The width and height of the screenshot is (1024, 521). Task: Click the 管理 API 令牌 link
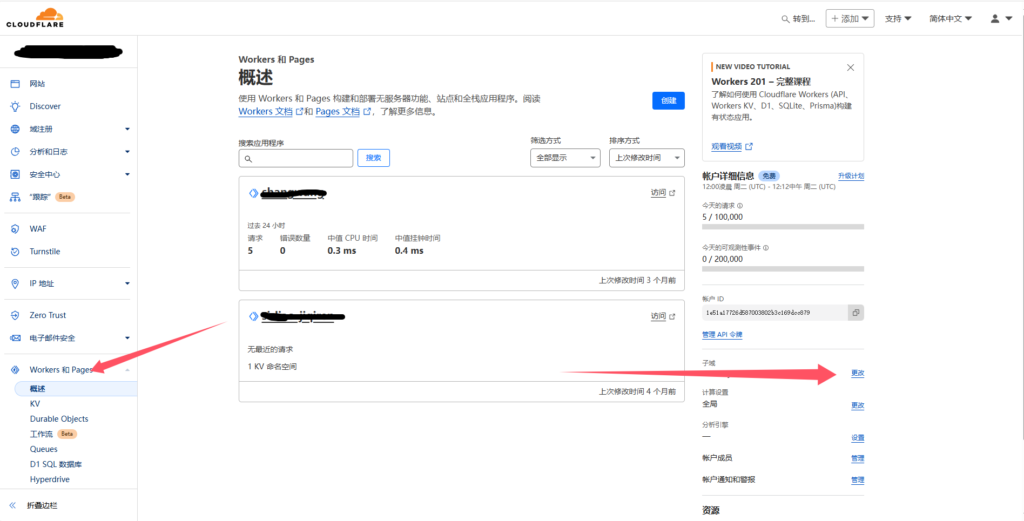(722, 335)
